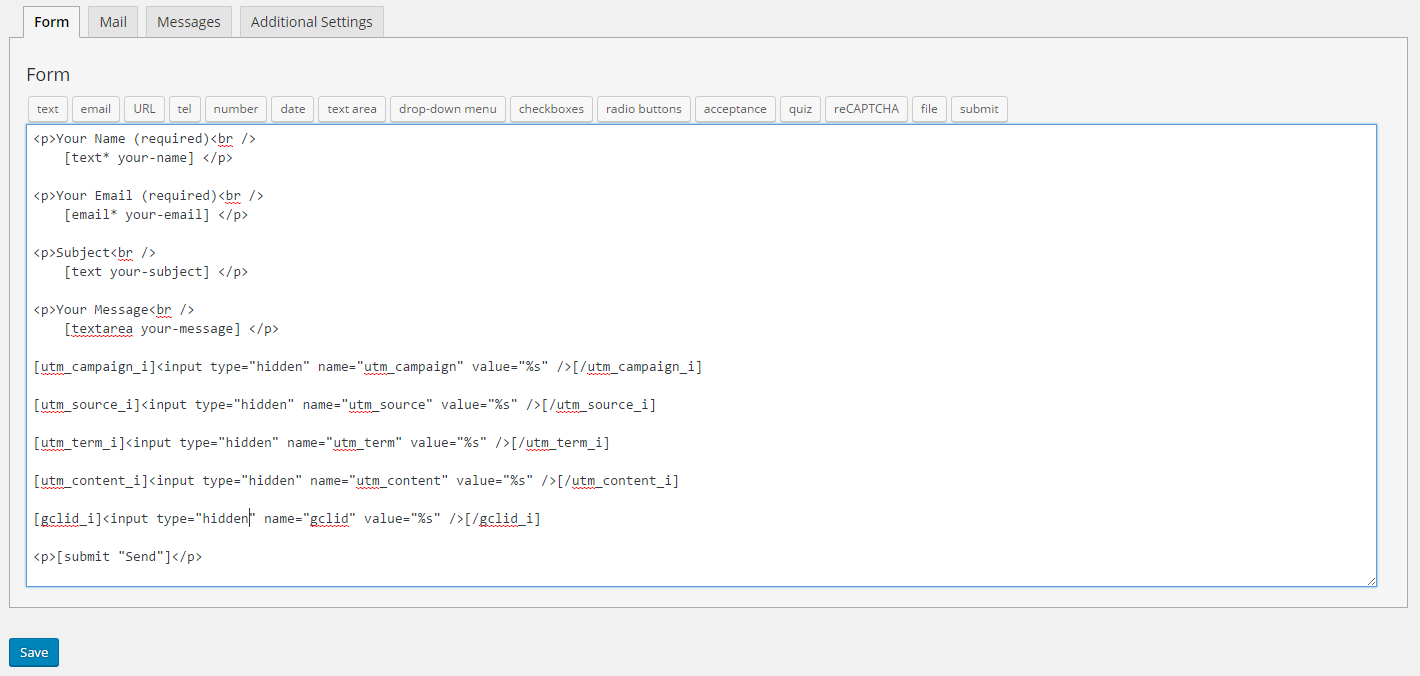Switch to the Mail tab
This screenshot has height=676, width=1420.
coord(113,21)
